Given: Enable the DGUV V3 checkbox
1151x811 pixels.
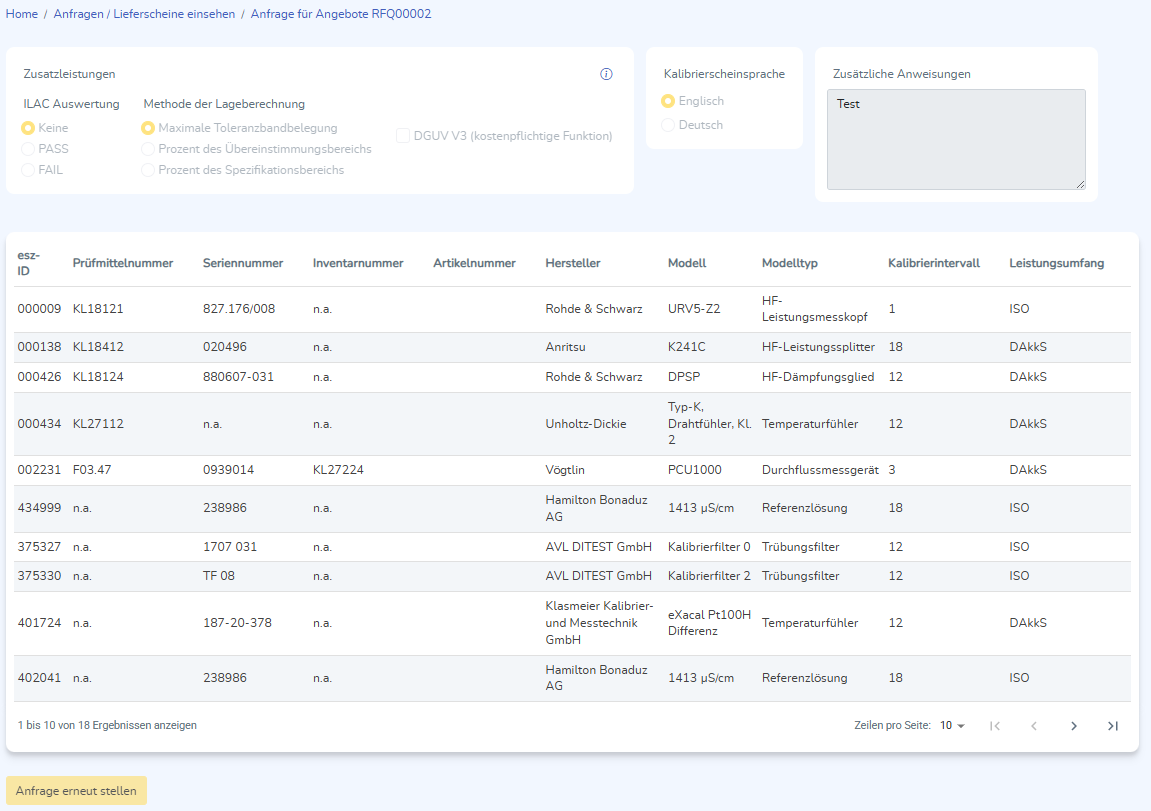Looking at the screenshot, I should click(403, 136).
